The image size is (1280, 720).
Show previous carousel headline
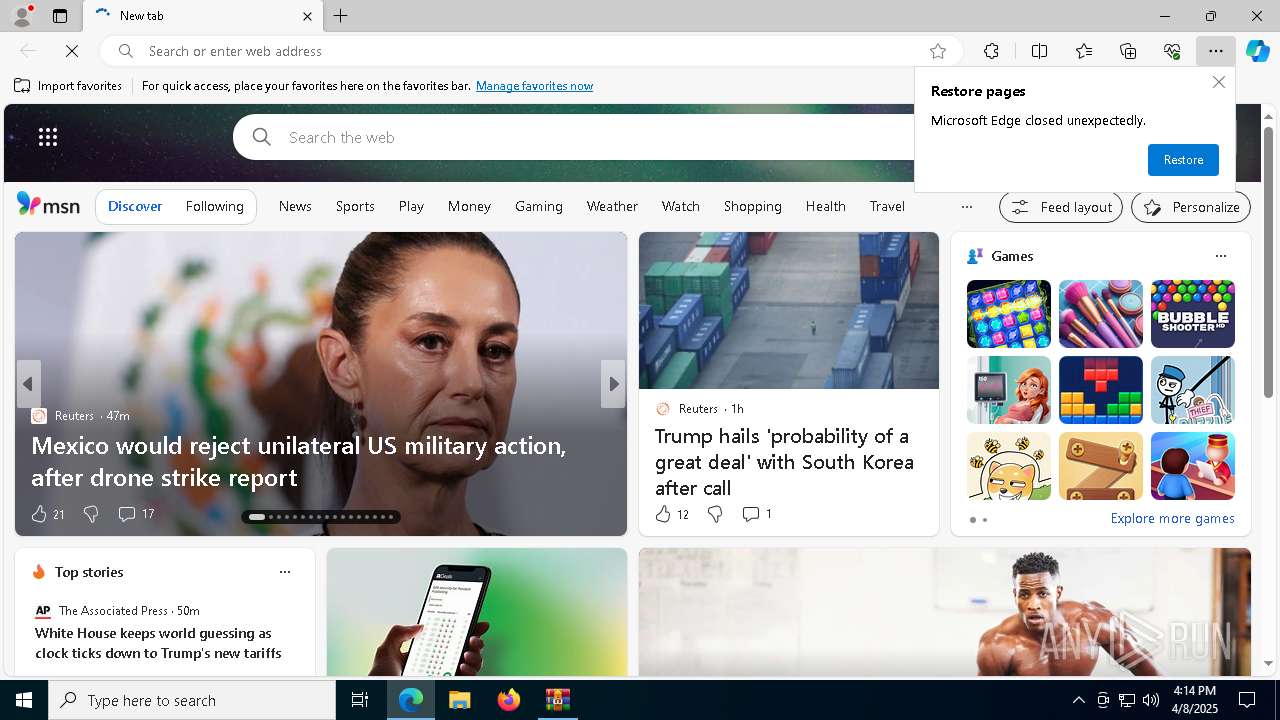click(x=28, y=384)
